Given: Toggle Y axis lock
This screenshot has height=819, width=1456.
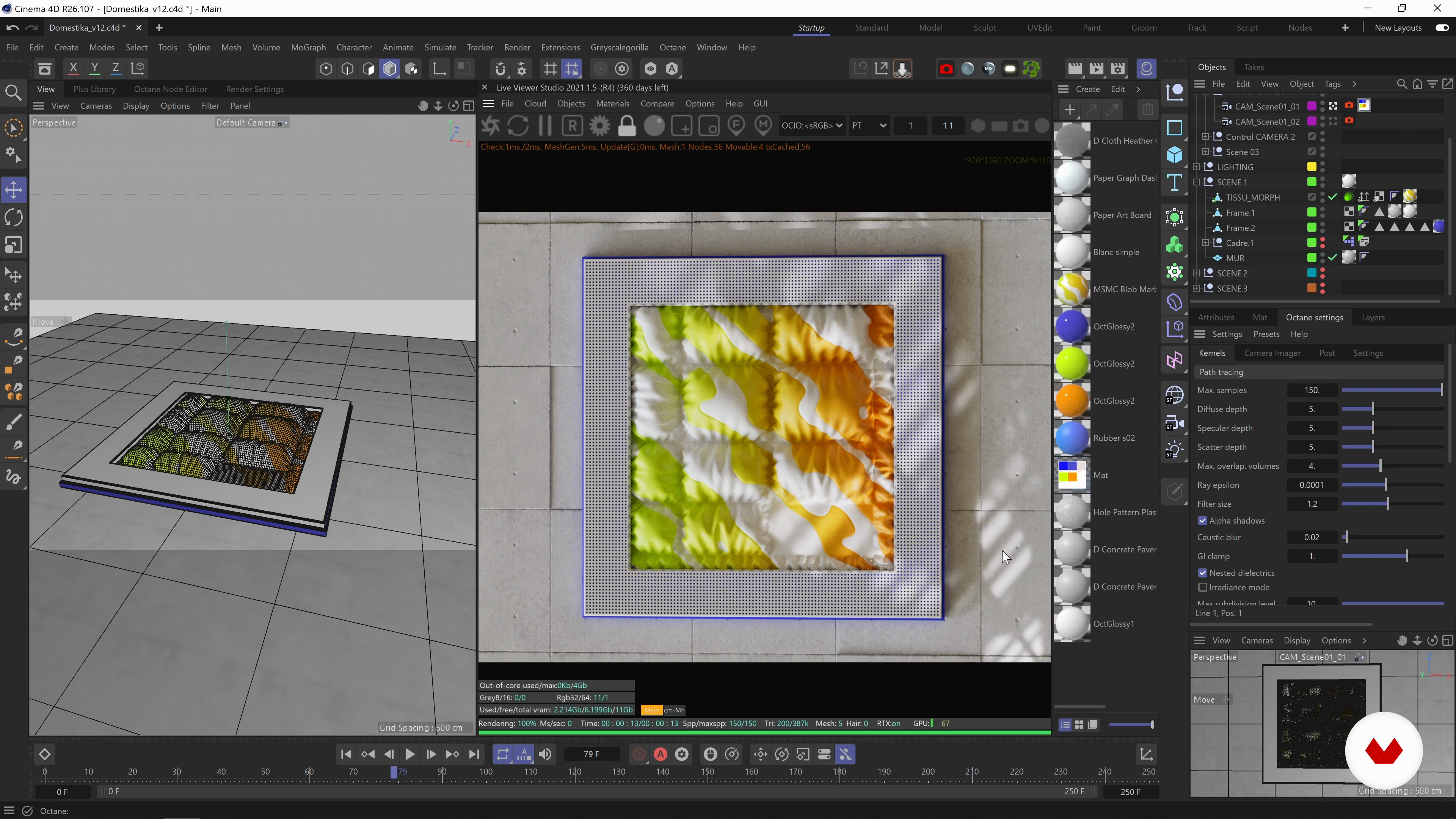Looking at the screenshot, I should pyautogui.click(x=94, y=68).
